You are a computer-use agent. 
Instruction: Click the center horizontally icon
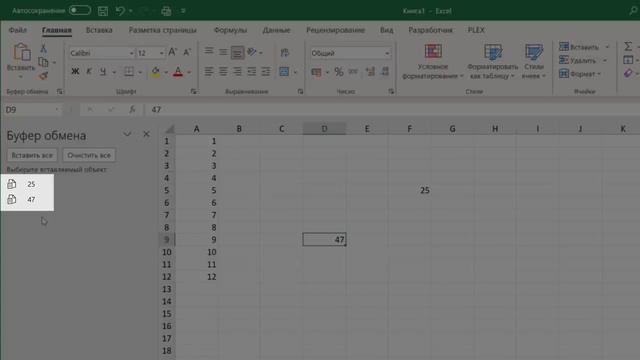[223, 72]
